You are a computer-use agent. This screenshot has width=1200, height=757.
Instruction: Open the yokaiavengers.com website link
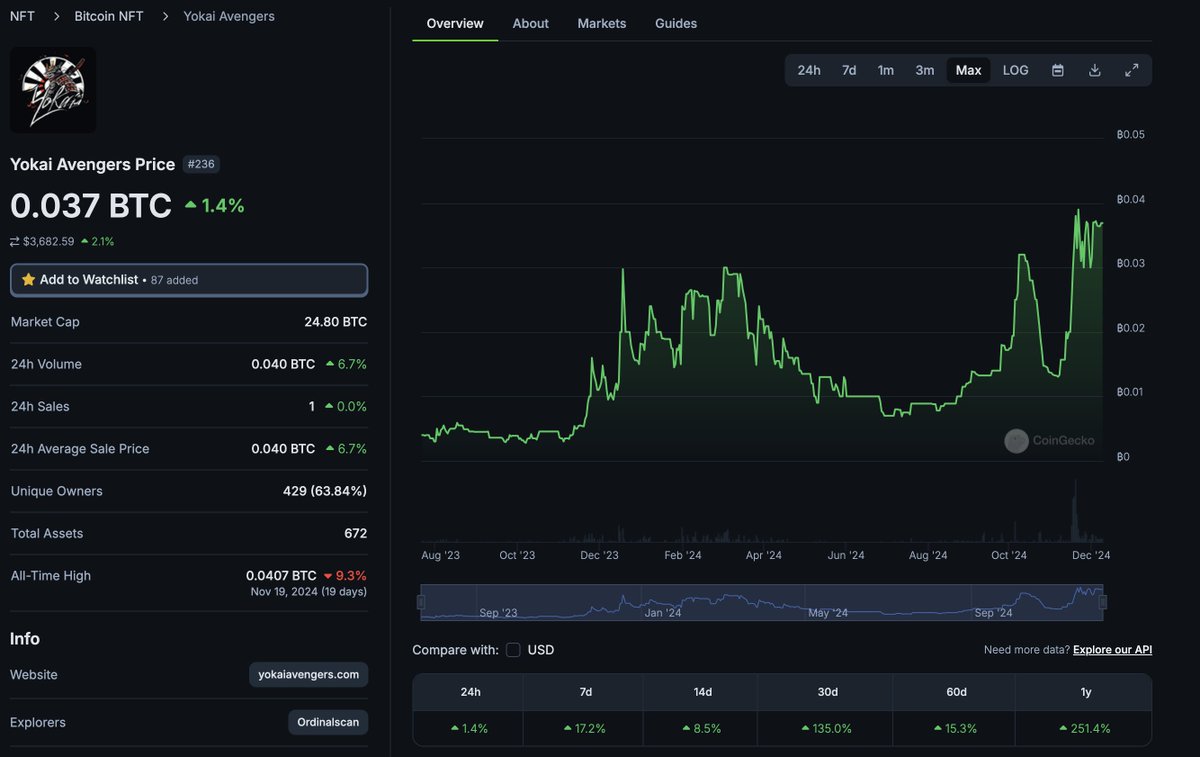click(308, 675)
